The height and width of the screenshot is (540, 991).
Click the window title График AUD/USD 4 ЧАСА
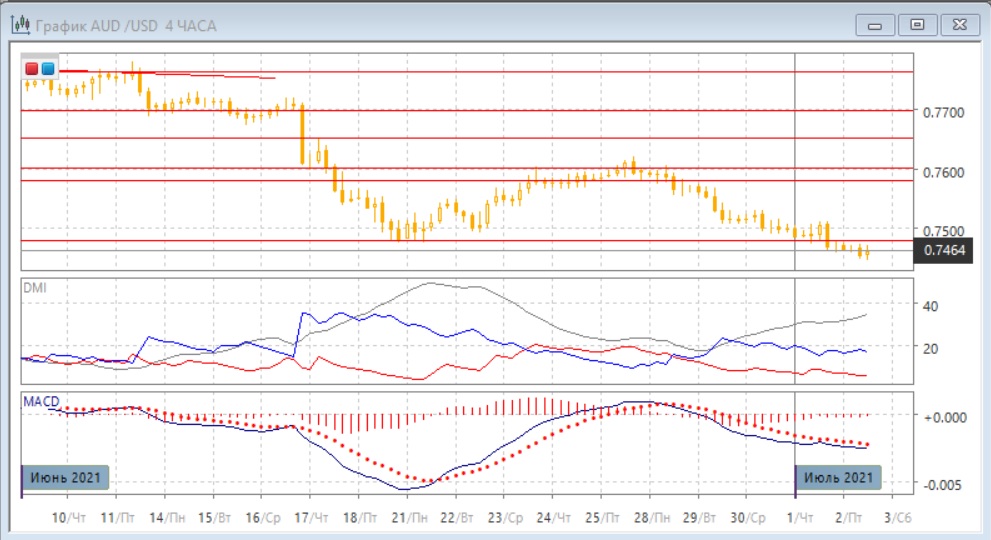126,26
